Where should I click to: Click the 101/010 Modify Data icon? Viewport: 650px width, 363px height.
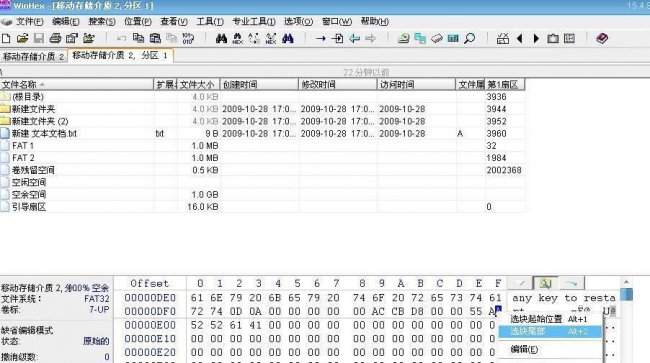click(x=188, y=39)
